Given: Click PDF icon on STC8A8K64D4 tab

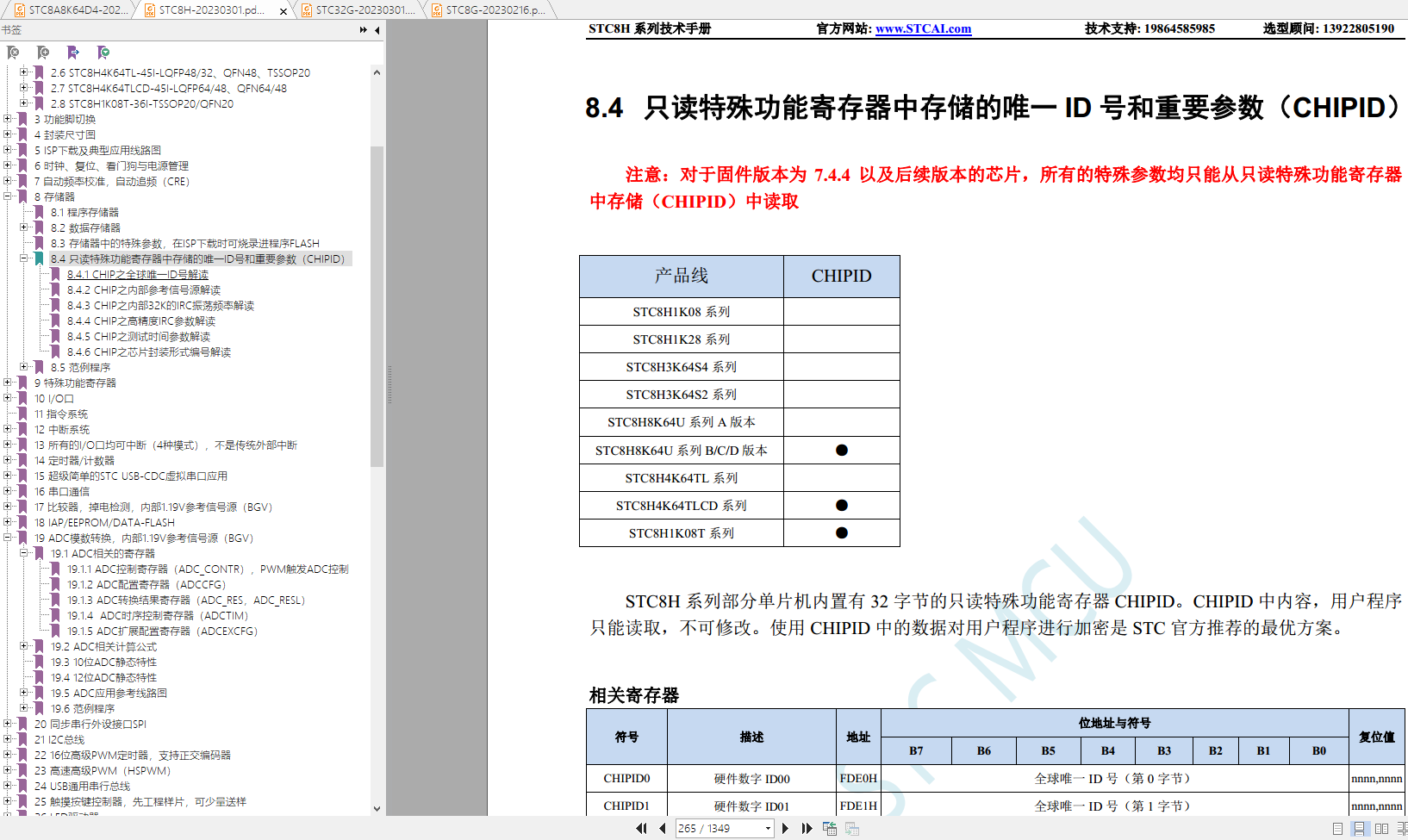Looking at the screenshot, I should [20, 10].
